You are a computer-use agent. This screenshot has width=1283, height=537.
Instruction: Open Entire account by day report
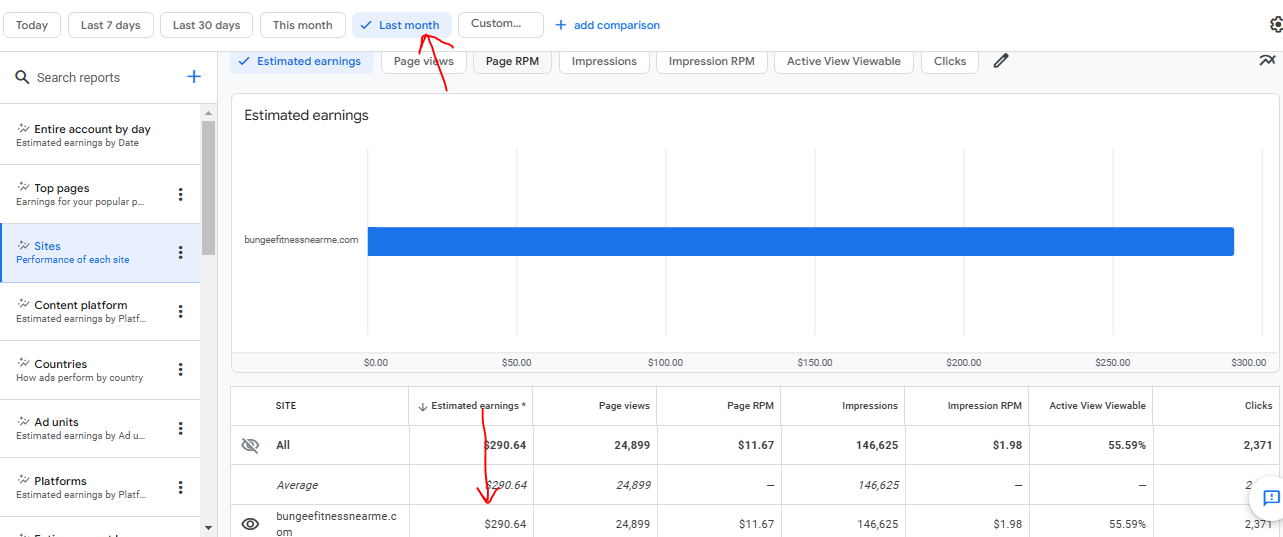(x=100, y=135)
